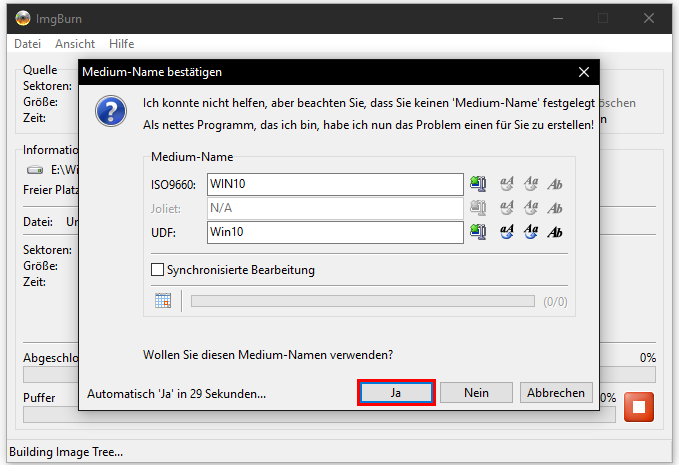Click the ISO9660 import label icon
Image resolution: width=679 pixels, height=465 pixels.
(x=478, y=184)
